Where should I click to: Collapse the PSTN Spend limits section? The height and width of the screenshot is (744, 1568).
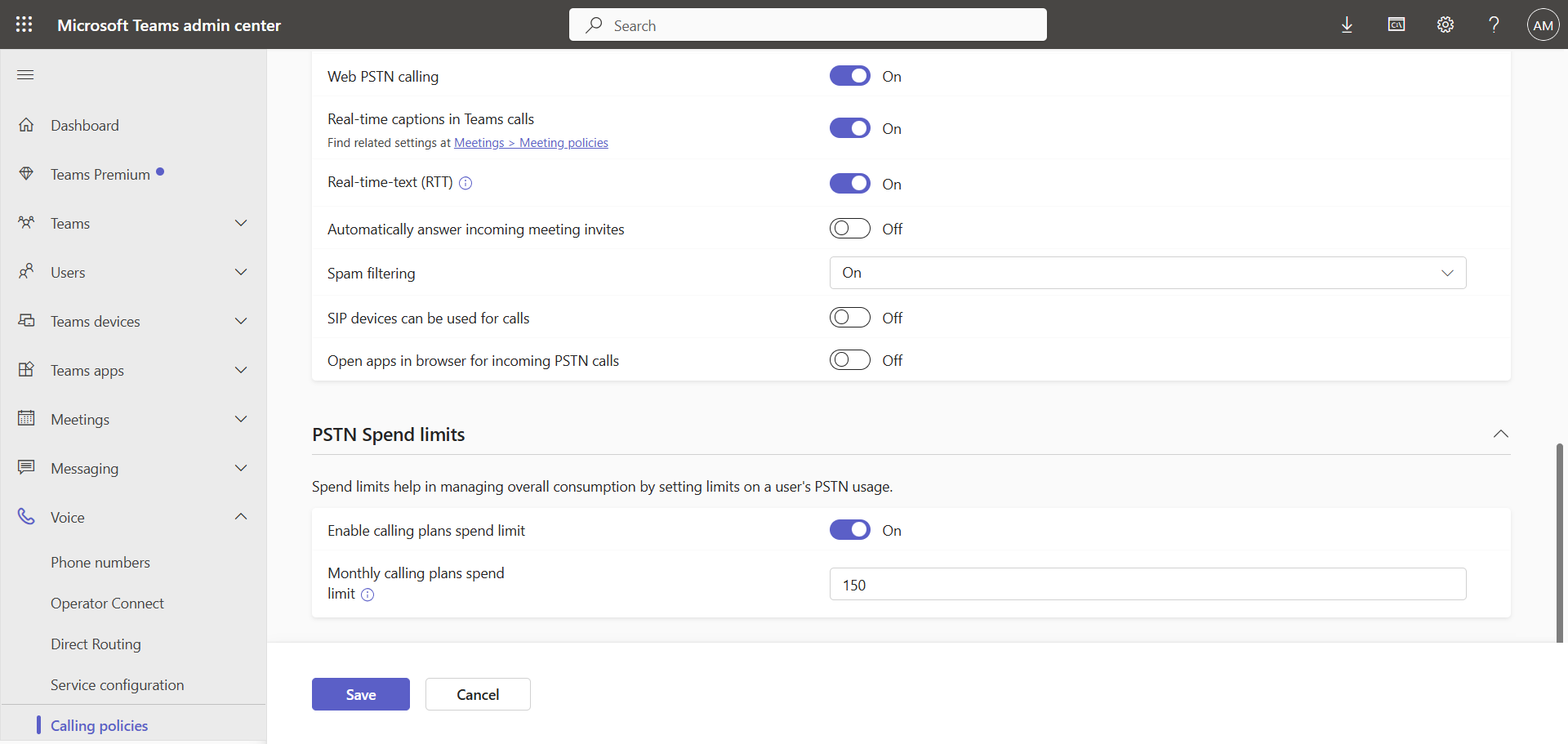(1500, 434)
